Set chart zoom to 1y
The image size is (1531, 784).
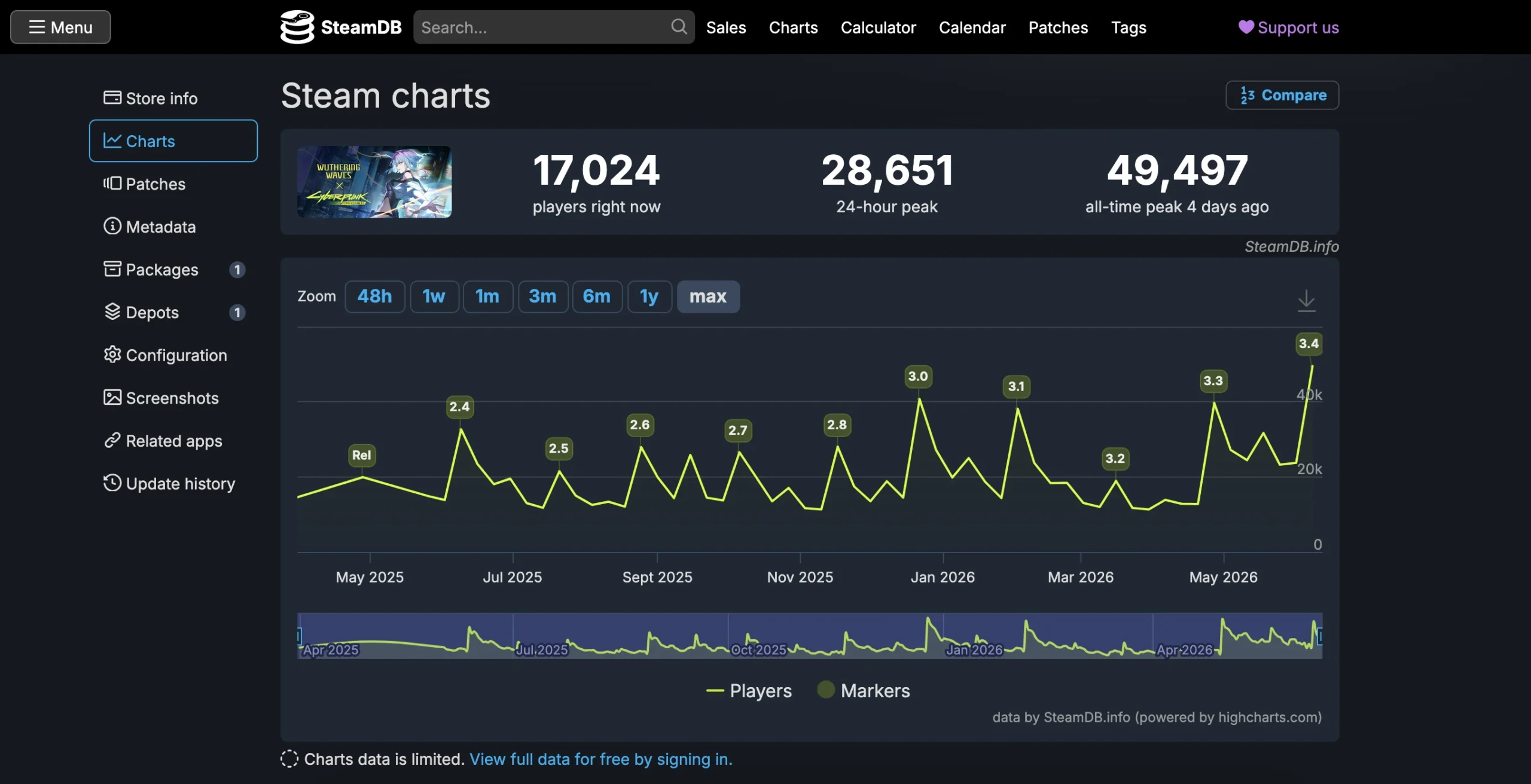pyautogui.click(x=649, y=297)
